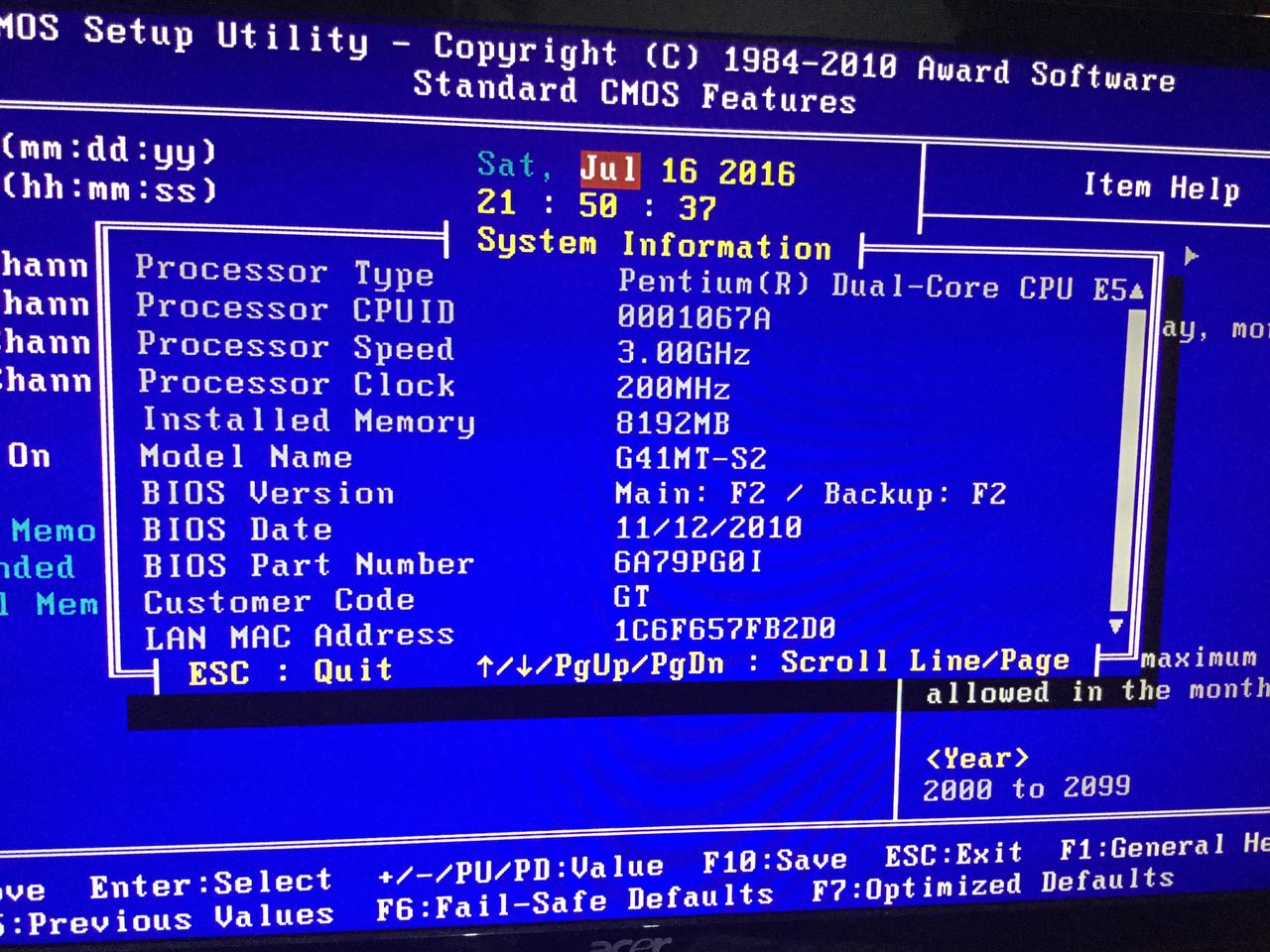The image size is (1270, 952).
Task: Click ESC:Exit in the footer
Action: 952,854
